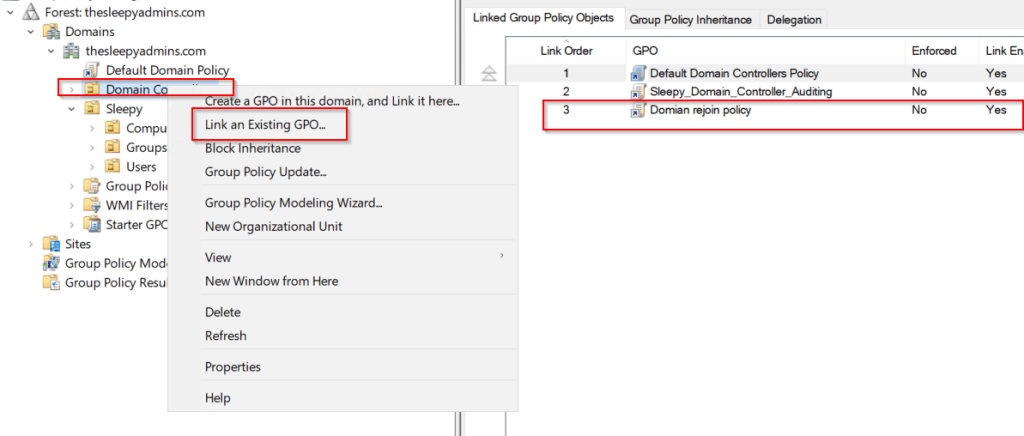Click the Sites folder icon

click(x=49, y=244)
